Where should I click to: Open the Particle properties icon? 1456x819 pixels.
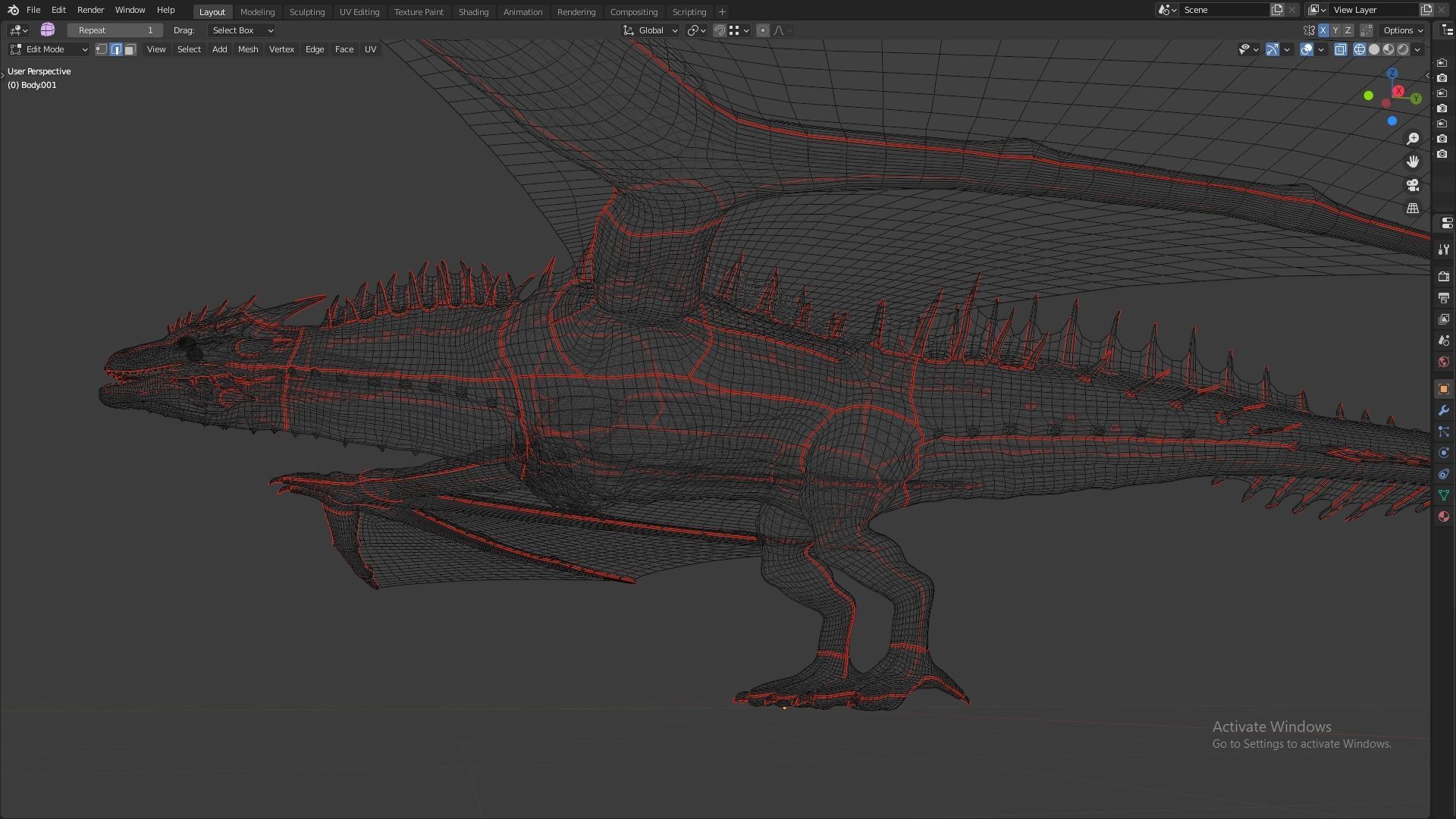pyautogui.click(x=1444, y=431)
